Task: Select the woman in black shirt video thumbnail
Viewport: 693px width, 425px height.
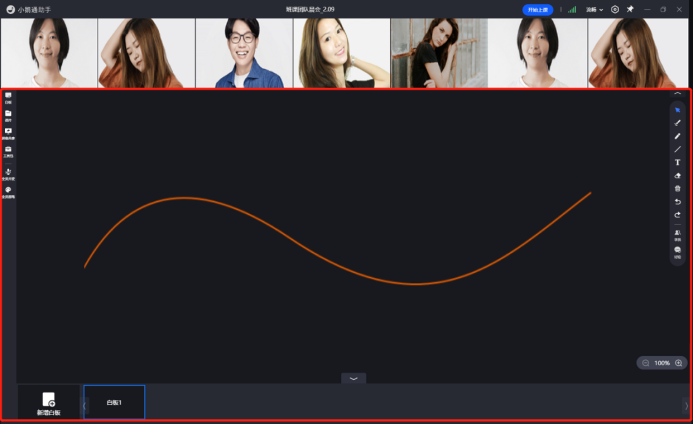Action: tap(439, 53)
